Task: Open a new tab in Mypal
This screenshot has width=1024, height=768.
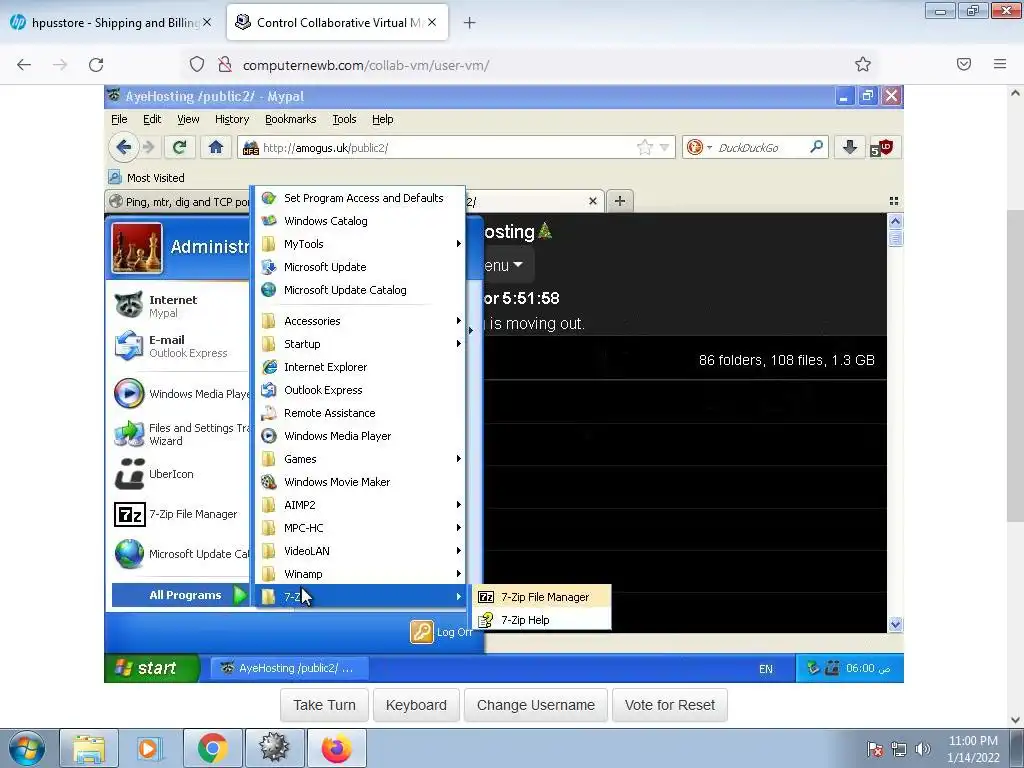Action: pyautogui.click(x=620, y=201)
